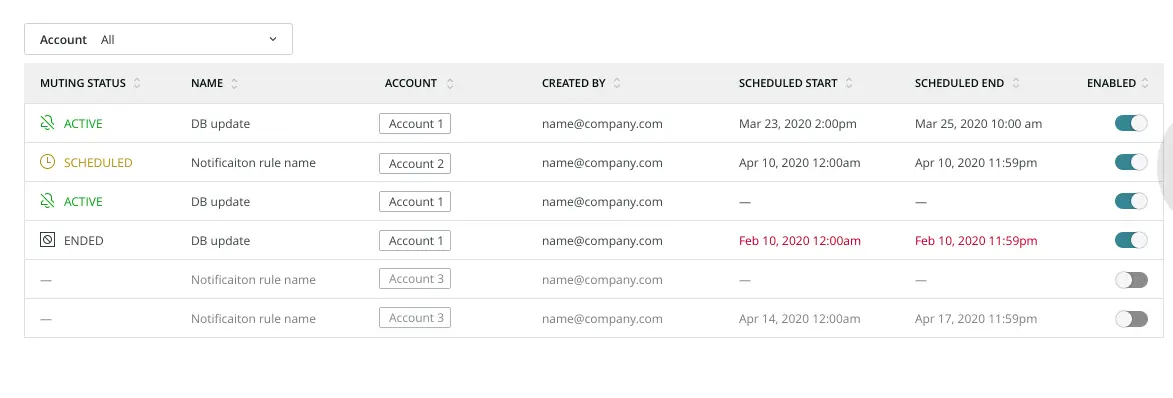Image resolution: width=1173 pixels, height=398 pixels.
Task: Click "DB update" in the ENDED row
Action: [x=221, y=241]
